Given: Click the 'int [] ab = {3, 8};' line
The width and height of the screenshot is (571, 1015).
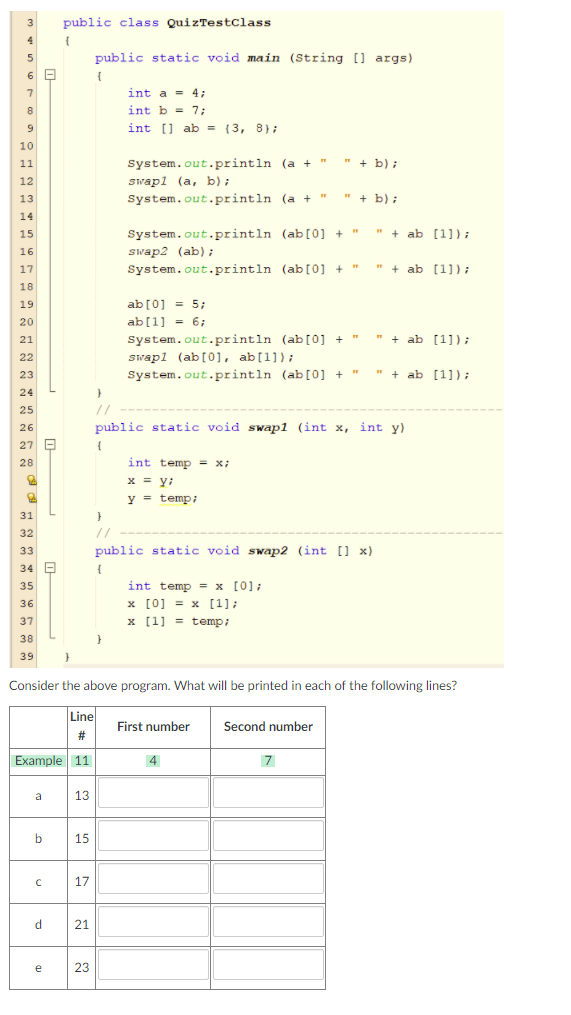Looking at the screenshot, I should (203, 128).
